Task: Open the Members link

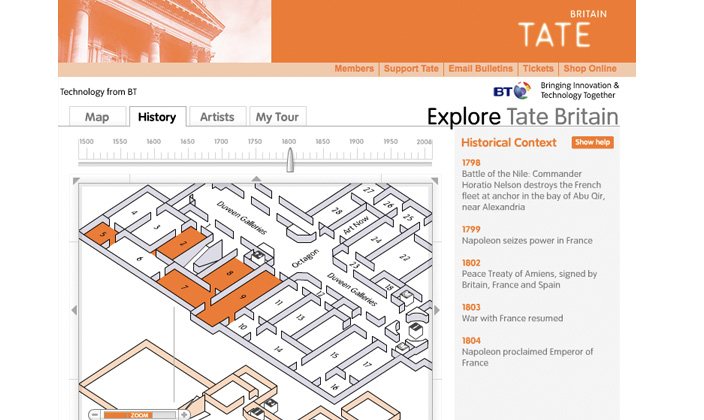Action: coord(354,69)
